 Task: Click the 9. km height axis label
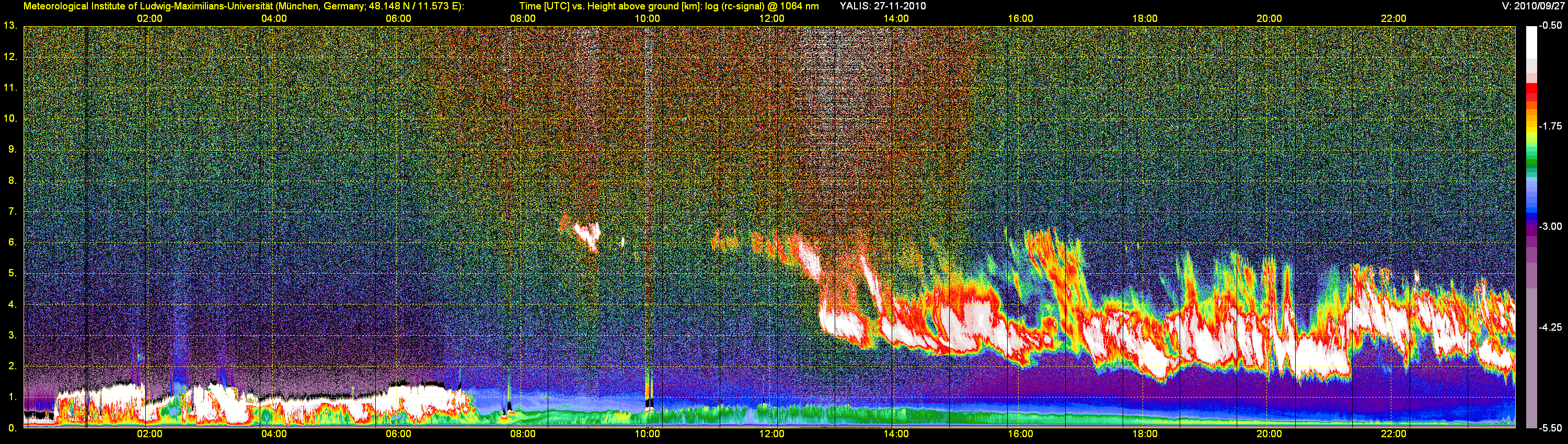pyautogui.click(x=13, y=149)
